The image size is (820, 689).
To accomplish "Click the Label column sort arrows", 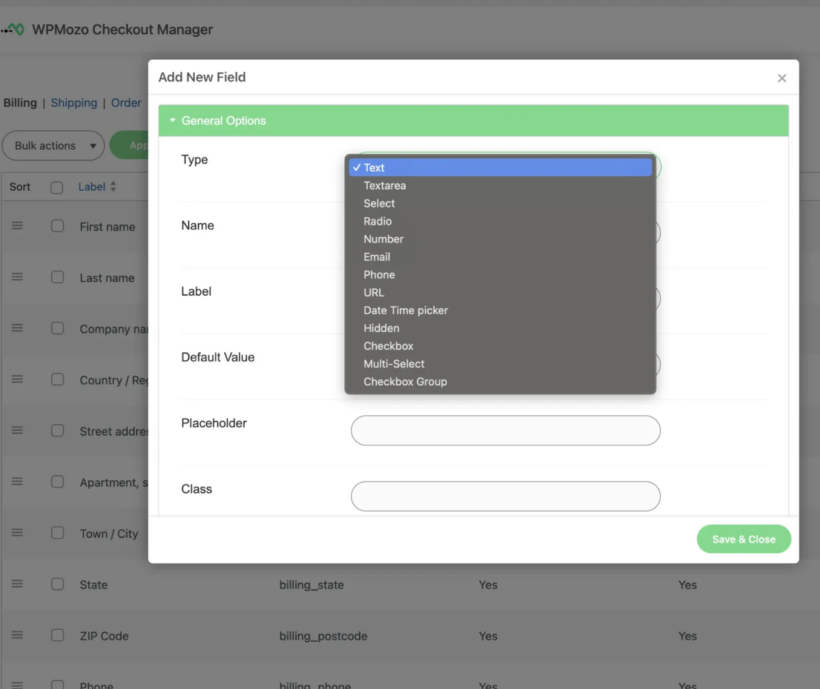I will point(113,187).
